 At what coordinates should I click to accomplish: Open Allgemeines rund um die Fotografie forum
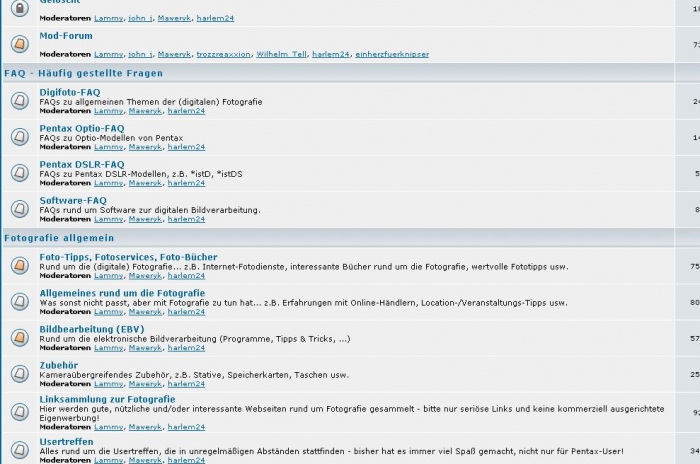coord(122,293)
